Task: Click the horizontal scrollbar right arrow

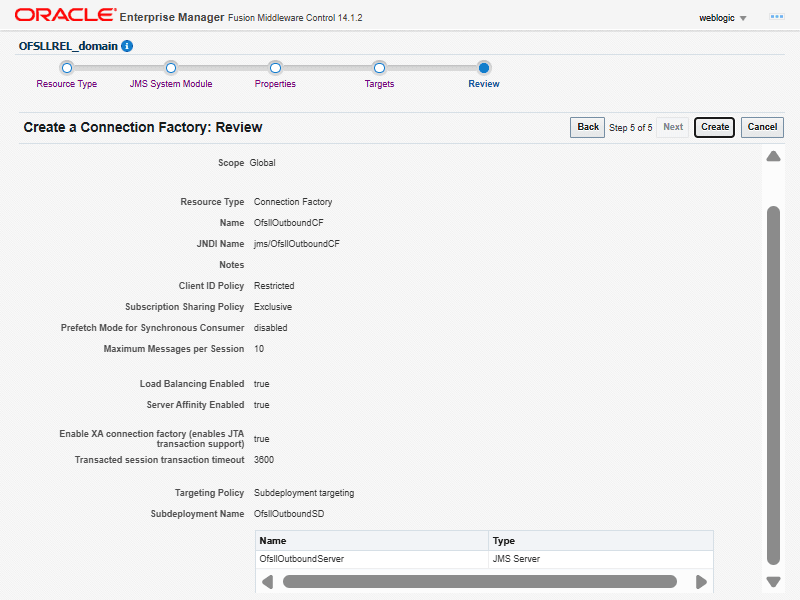Action: pyautogui.click(x=702, y=582)
